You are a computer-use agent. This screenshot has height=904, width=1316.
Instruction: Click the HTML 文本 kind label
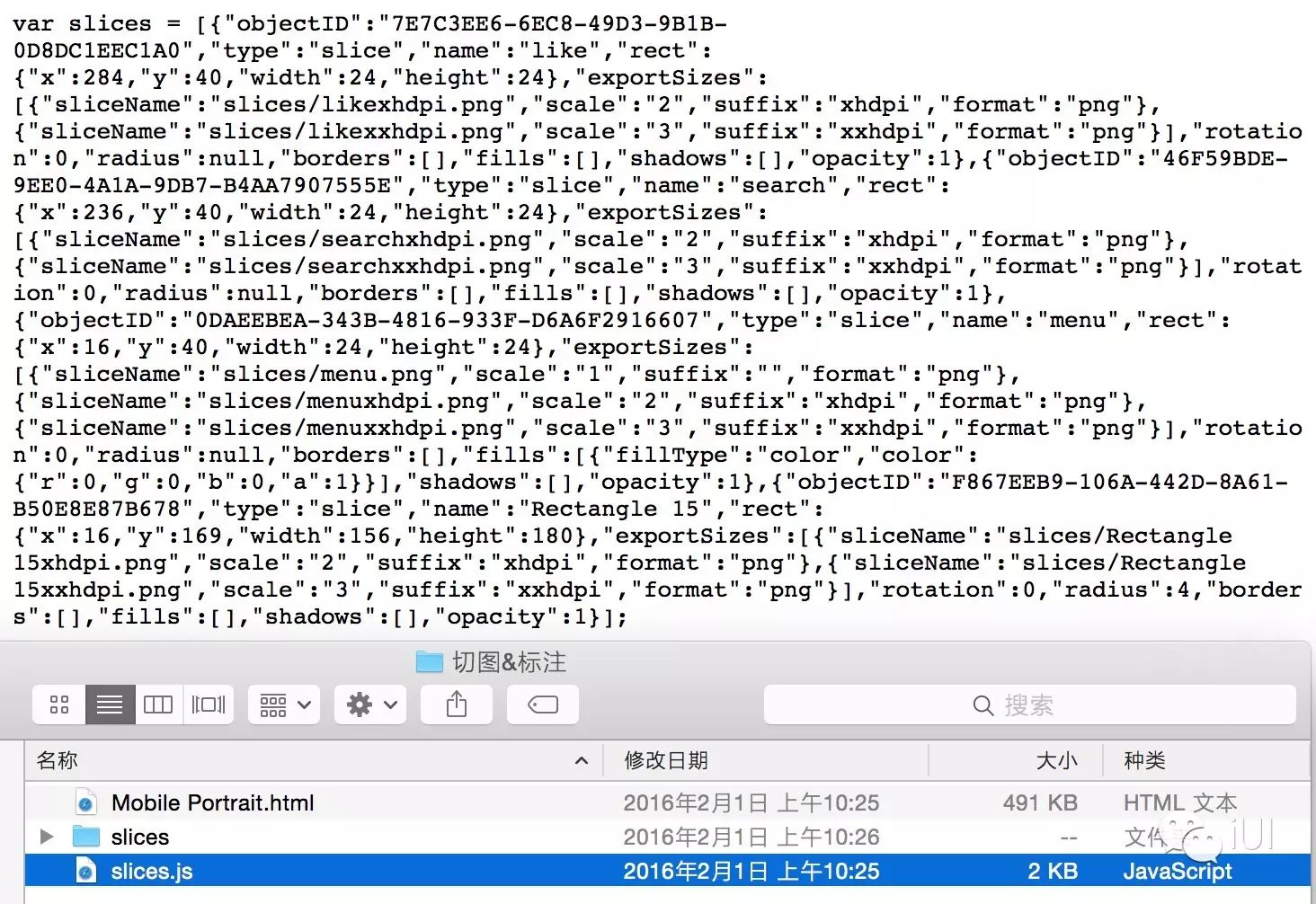tap(1180, 802)
